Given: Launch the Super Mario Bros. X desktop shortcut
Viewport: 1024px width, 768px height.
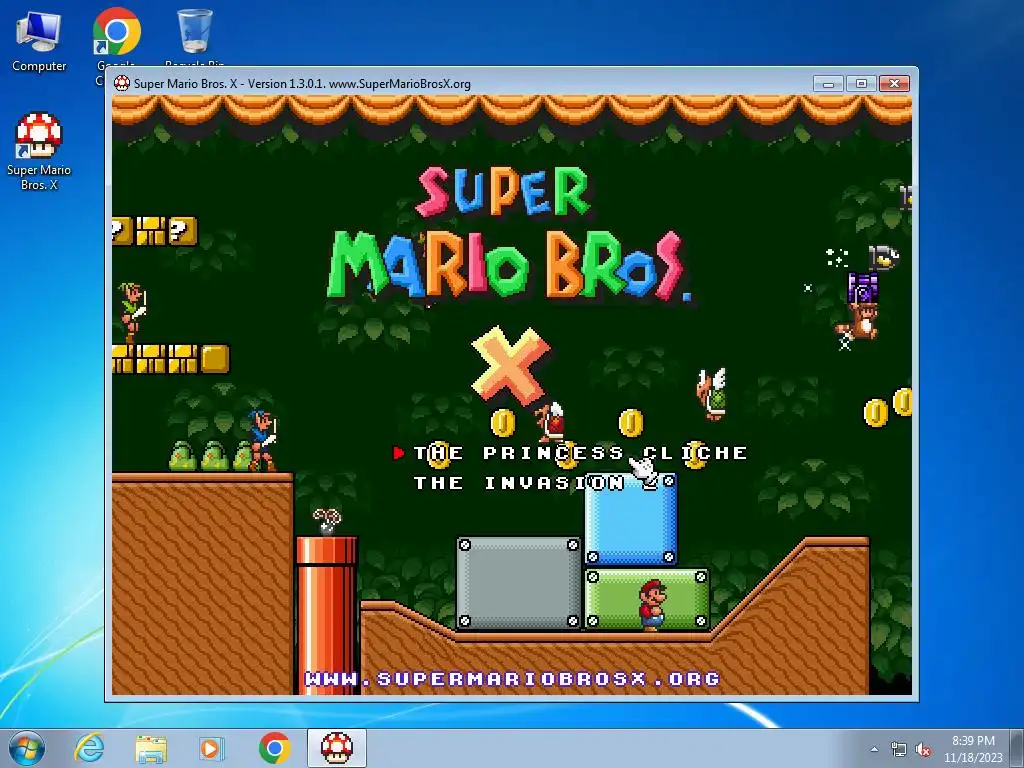Looking at the screenshot, I should 39,152.
